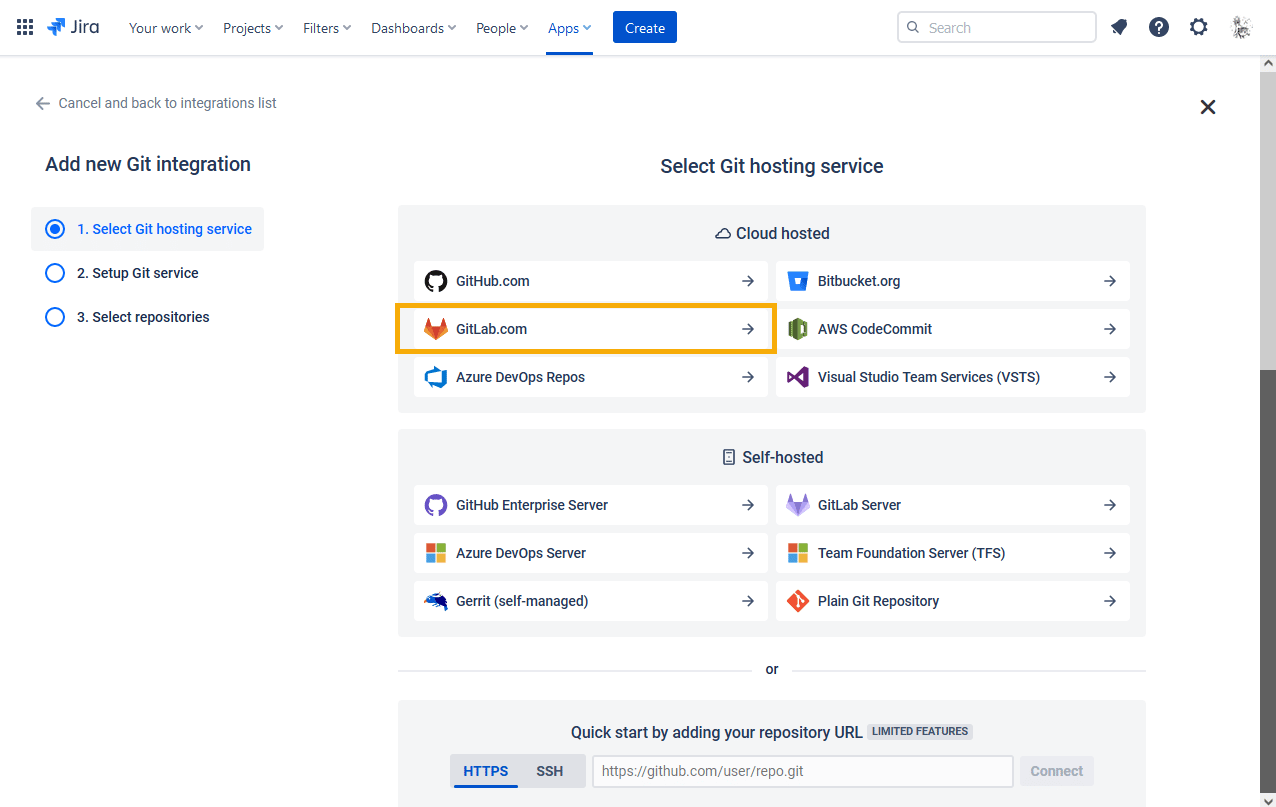Screen dimensions: 1276x807
Task: Click the GitLab.com fox icon
Action: point(435,329)
